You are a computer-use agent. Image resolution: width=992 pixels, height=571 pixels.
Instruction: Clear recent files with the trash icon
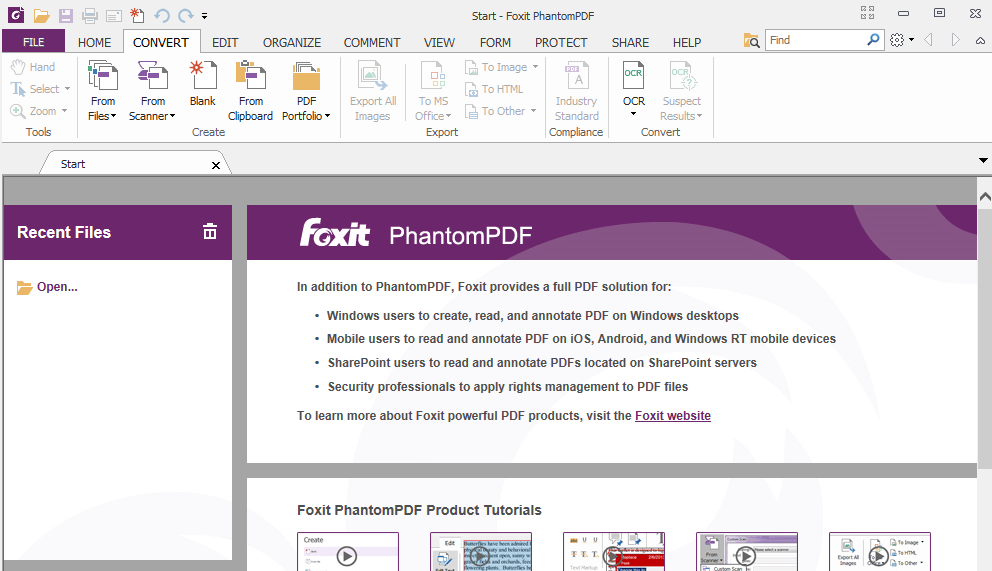coord(209,231)
